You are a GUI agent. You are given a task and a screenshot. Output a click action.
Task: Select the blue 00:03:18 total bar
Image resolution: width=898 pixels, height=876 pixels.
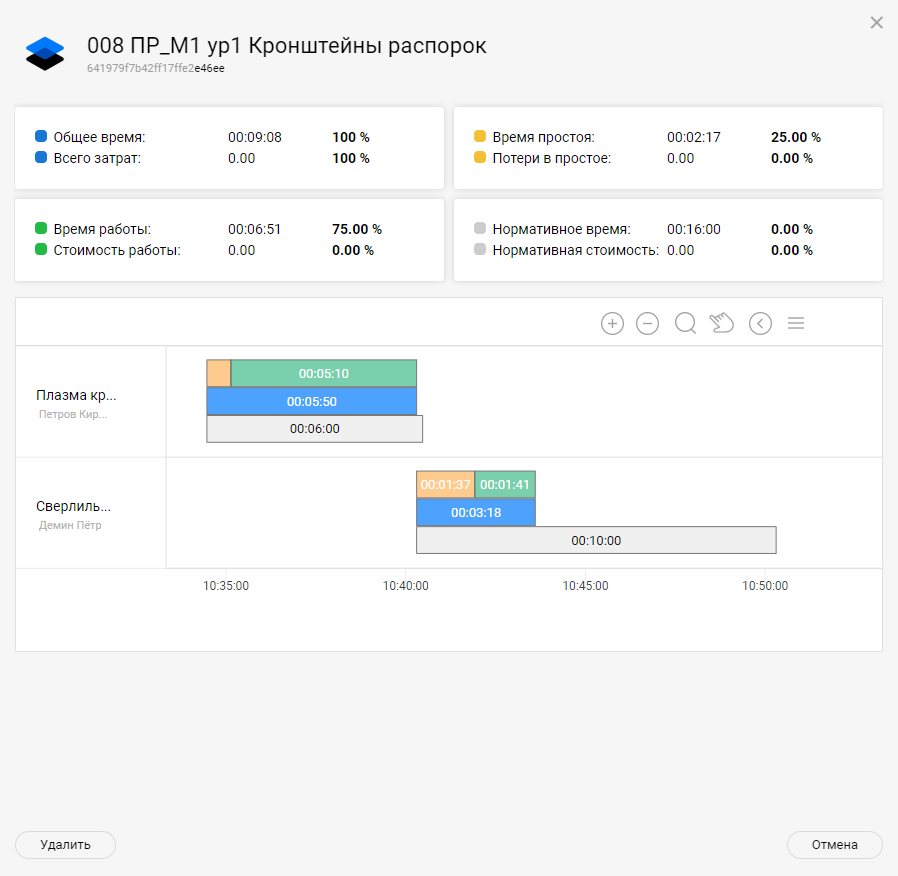click(x=476, y=512)
